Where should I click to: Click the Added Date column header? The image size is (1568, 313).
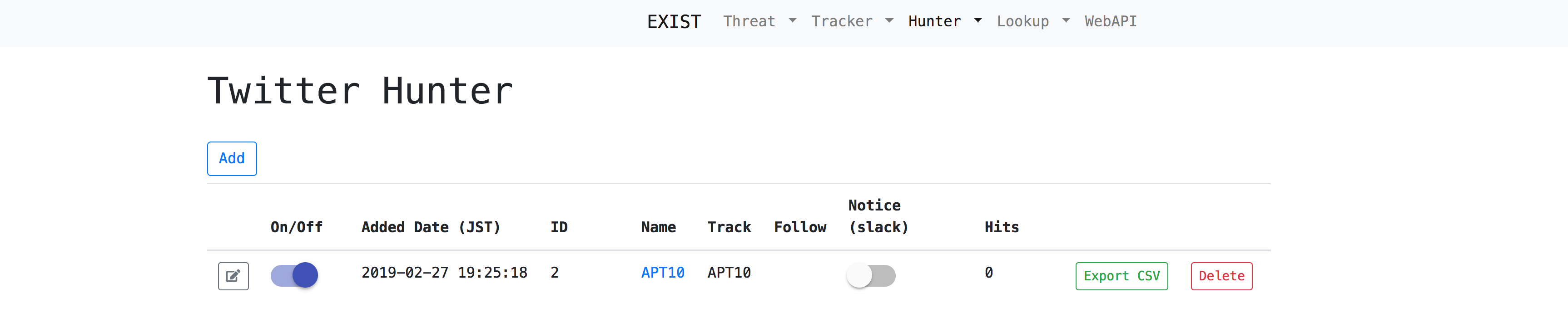coord(431,227)
